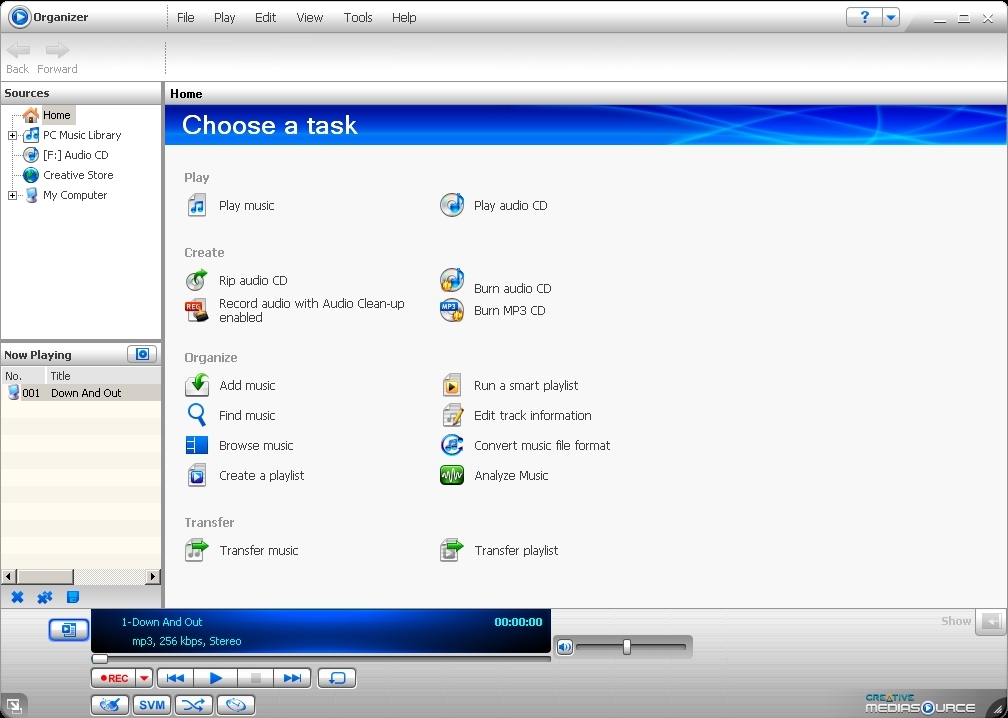Open the REC button dropdown arrow
The height and width of the screenshot is (718, 1008).
pyautogui.click(x=144, y=678)
